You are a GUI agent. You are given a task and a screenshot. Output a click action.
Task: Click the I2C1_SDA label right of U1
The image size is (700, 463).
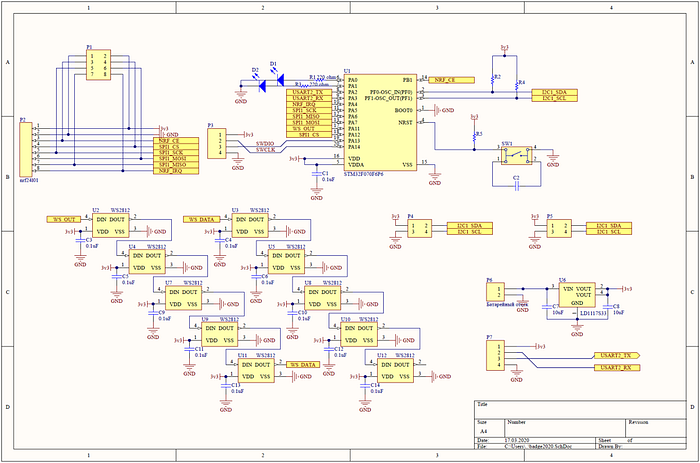(x=554, y=92)
